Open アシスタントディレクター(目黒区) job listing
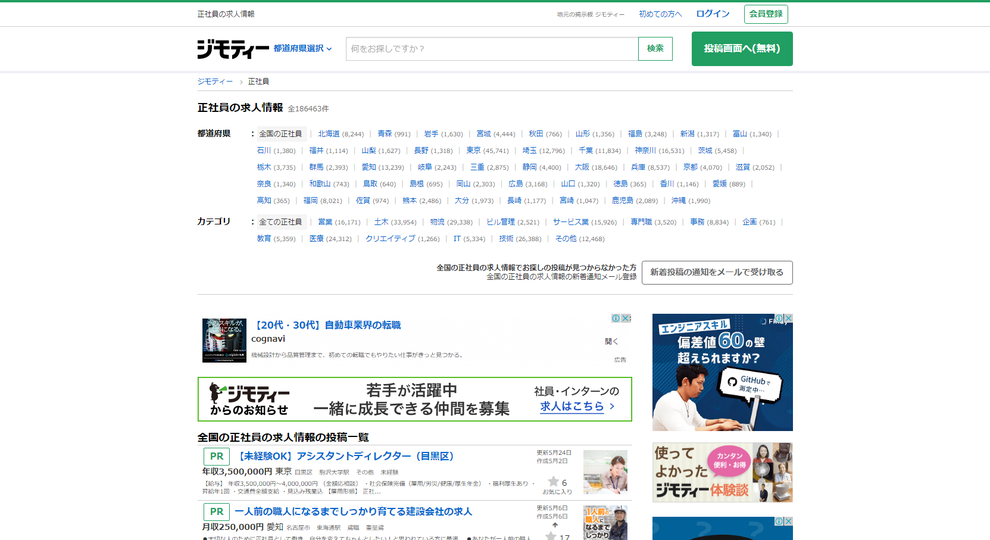 click(x=343, y=456)
